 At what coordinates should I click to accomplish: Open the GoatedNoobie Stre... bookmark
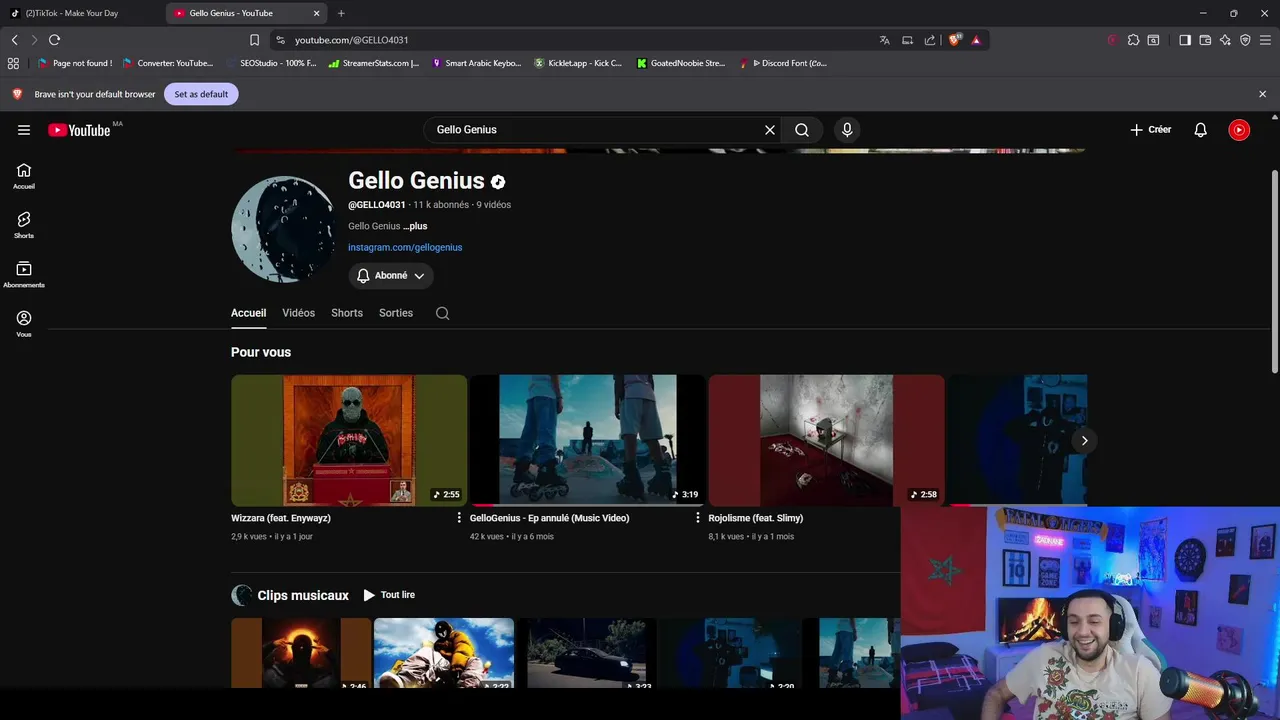681,63
